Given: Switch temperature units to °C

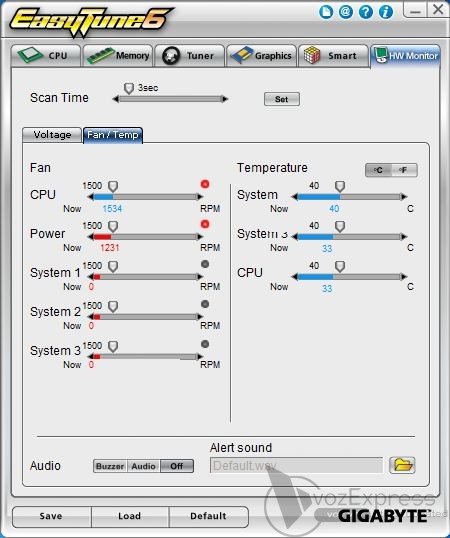Looking at the screenshot, I should (378, 170).
